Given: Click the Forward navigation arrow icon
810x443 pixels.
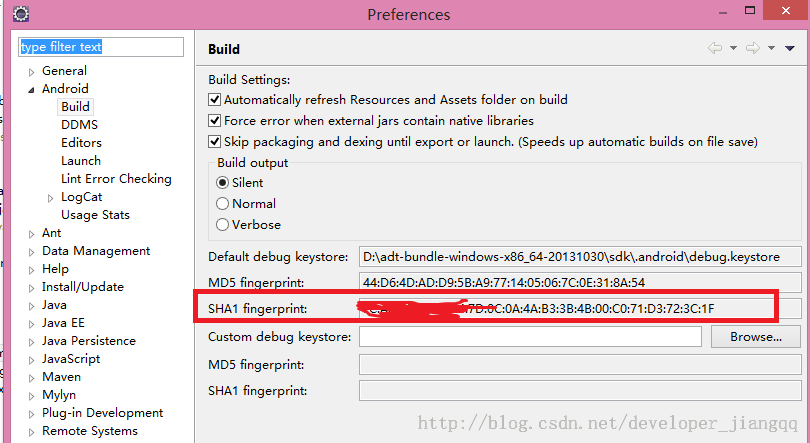Looking at the screenshot, I should pyautogui.click(x=752, y=48).
